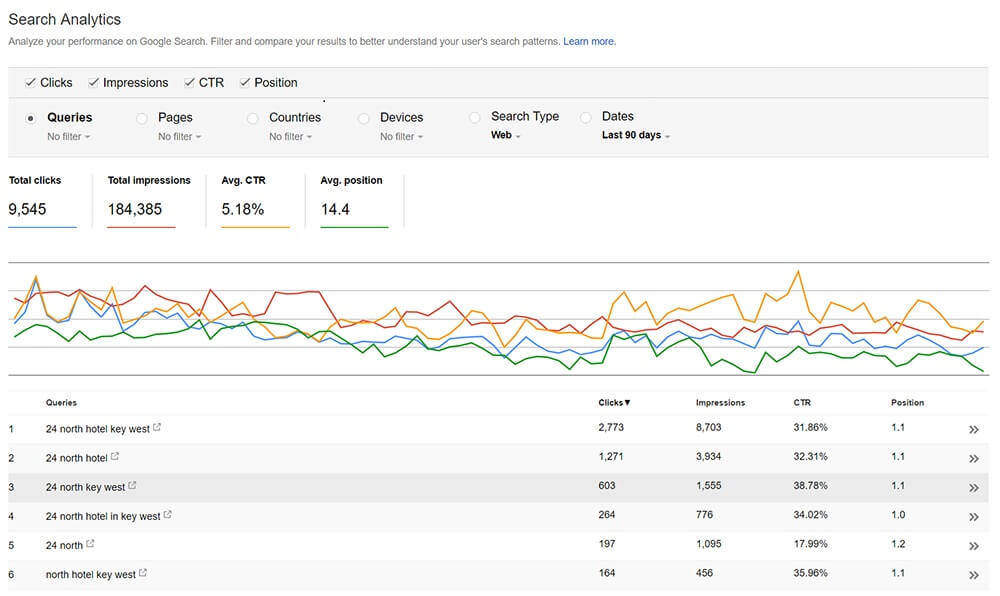Uncheck the Position metric checkbox

[x=244, y=82]
